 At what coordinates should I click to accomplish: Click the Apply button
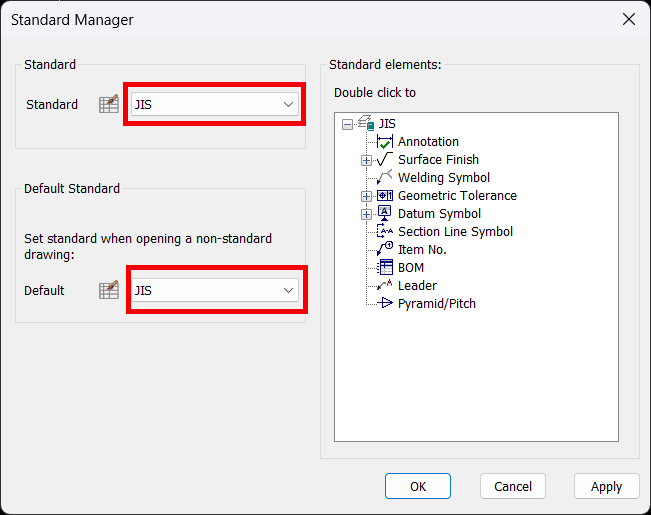[x=607, y=486]
